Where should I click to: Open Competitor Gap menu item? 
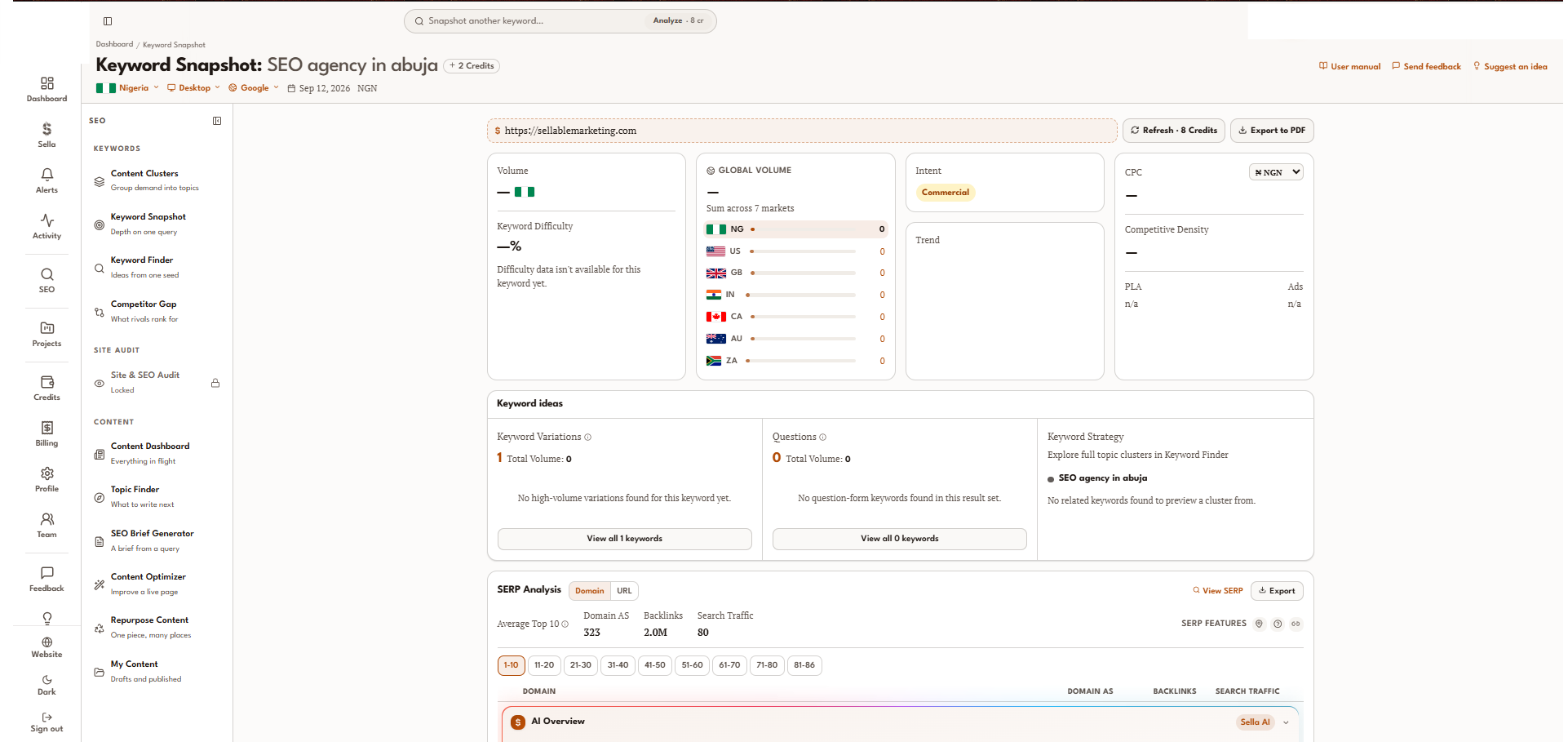click(x=155, y=312)
